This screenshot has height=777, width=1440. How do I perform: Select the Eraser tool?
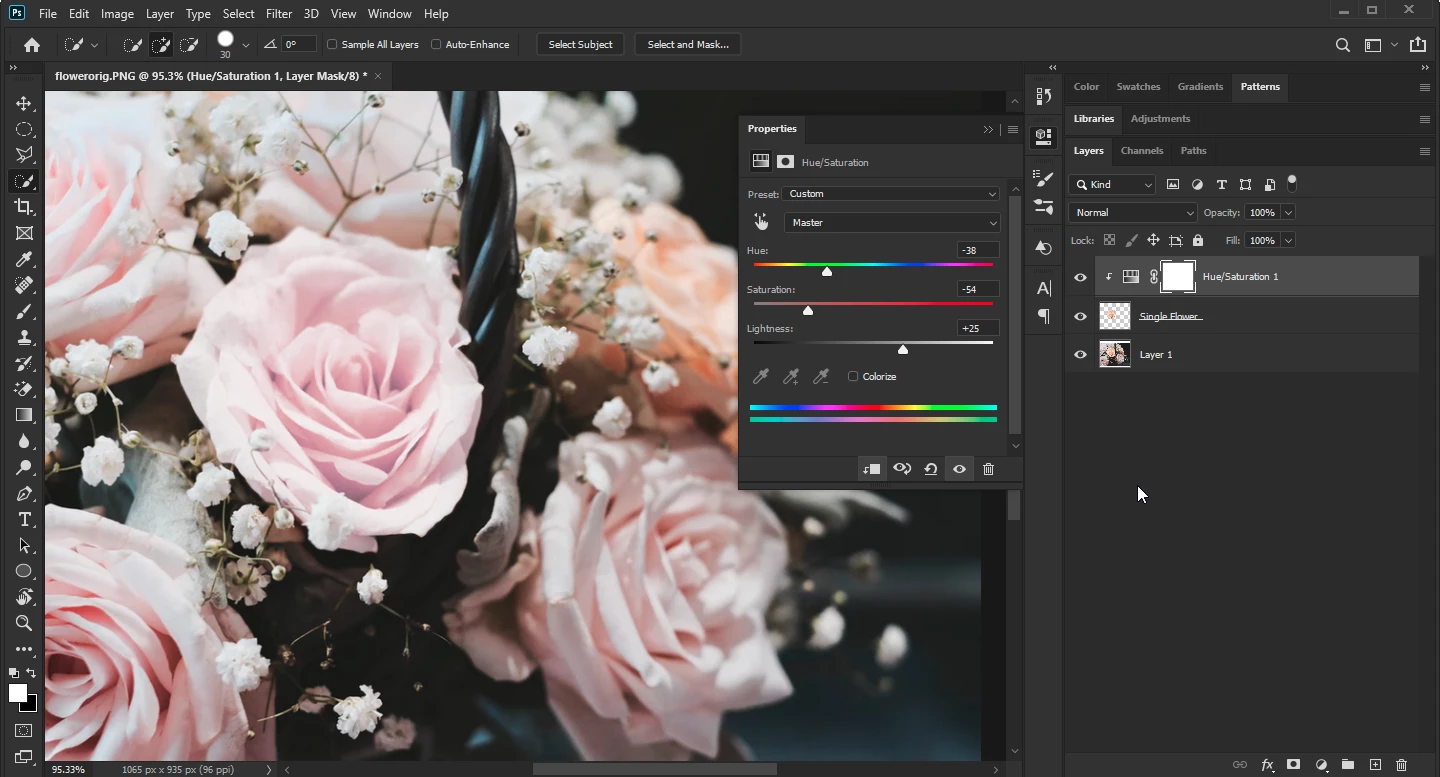click(24, 390)
